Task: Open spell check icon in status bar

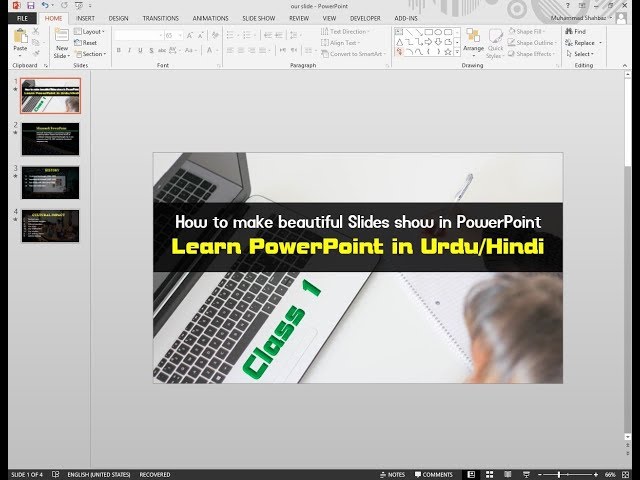Action: click(x=56, y=474)
